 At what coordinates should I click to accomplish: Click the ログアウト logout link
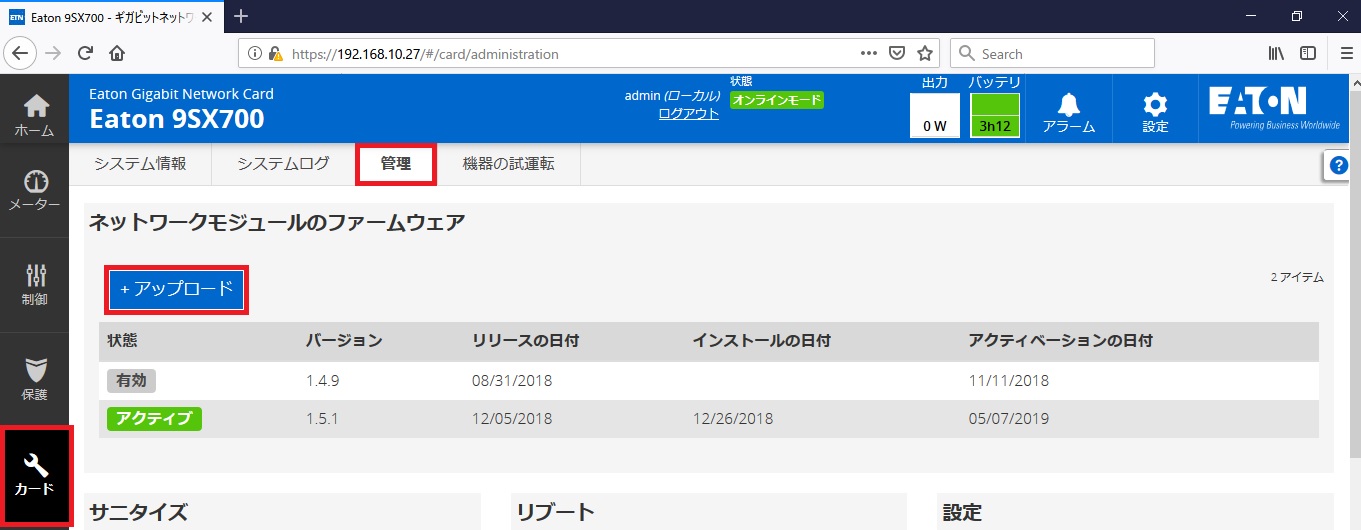[x=689, y=113]
